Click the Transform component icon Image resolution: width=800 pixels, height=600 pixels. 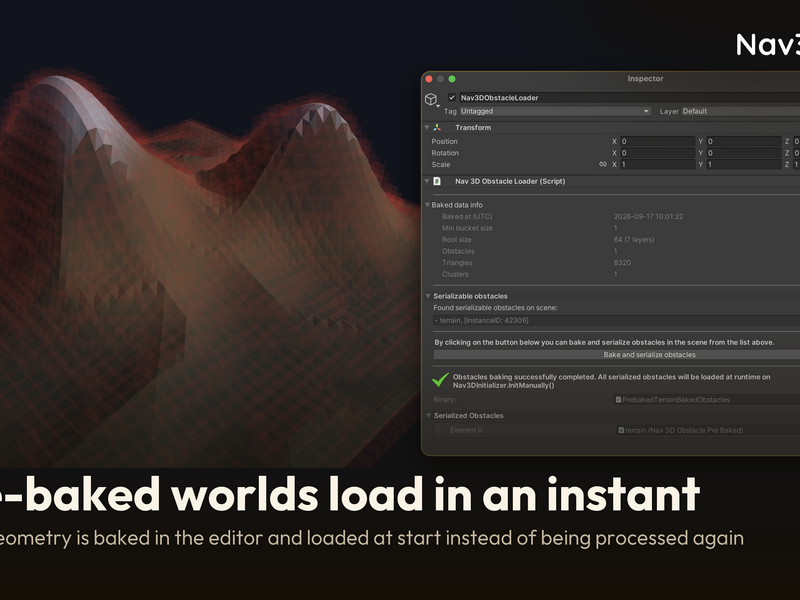point(437,128)
